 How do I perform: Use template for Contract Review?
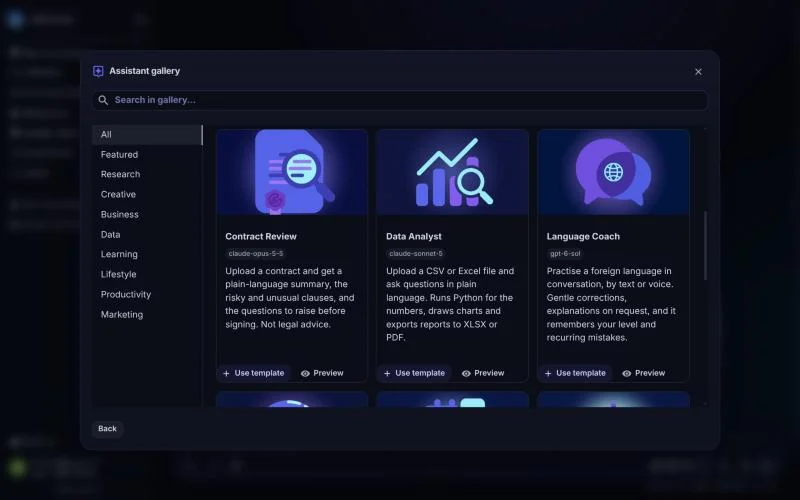(254, 373)
